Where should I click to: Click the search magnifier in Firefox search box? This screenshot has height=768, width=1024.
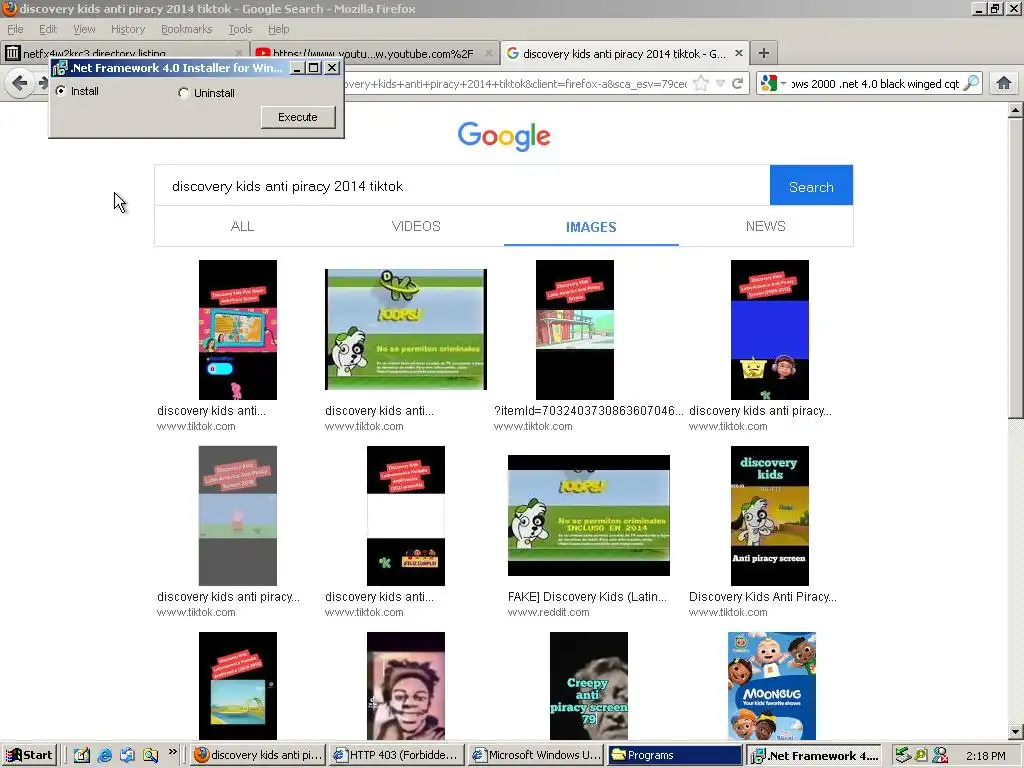(x=972, y=83)
